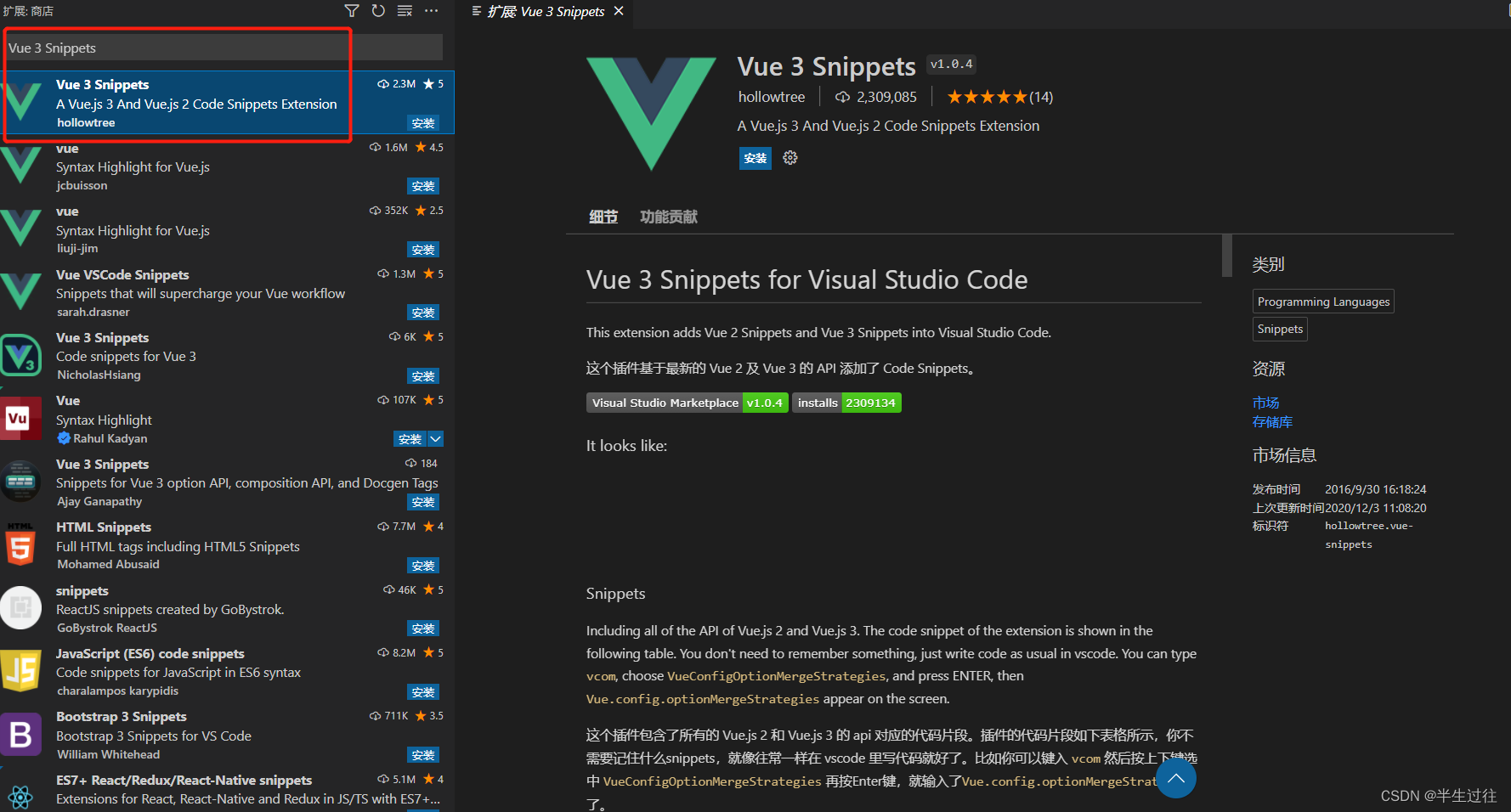Select the jcbuisson vue extension icon
The image size is (1511, 812).
pyautogui.click(x=21, y=165)
